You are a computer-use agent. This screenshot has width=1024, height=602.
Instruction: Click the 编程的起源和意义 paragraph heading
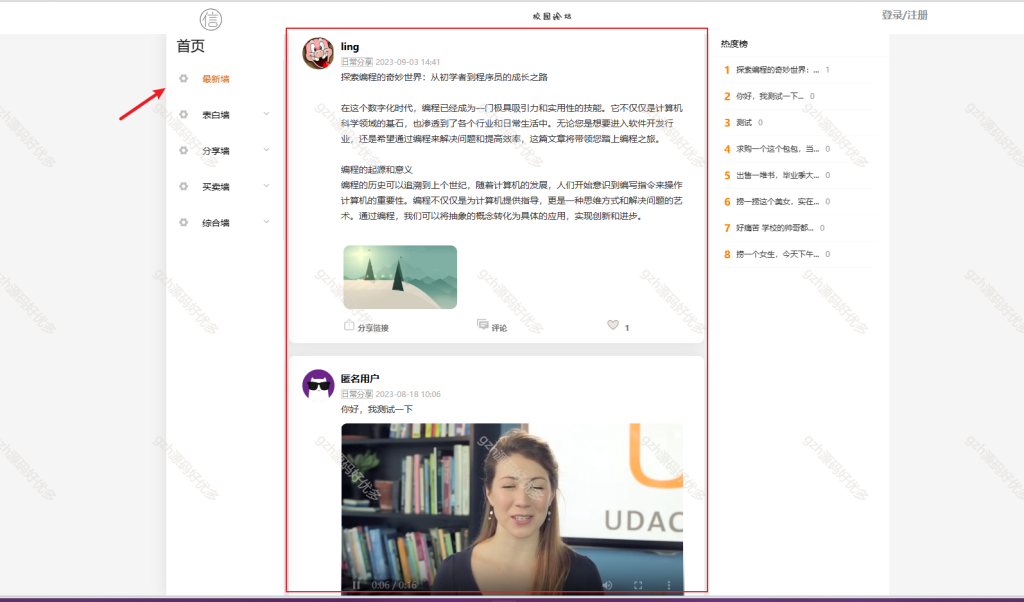coord(377,170)
